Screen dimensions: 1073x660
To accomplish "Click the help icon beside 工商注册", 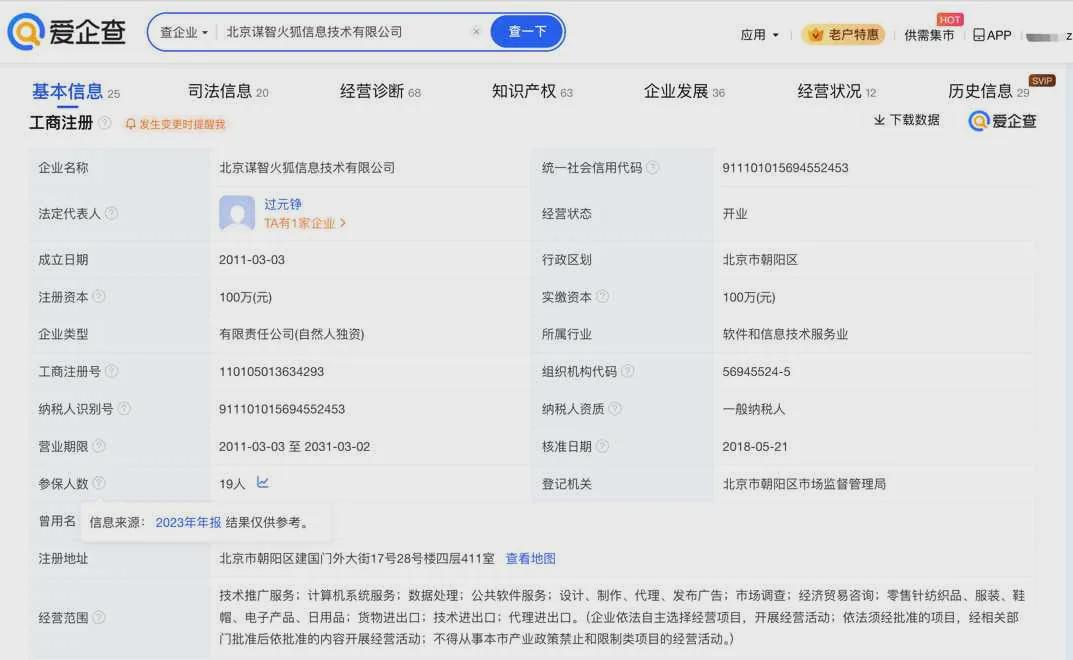I will point(105,123).
